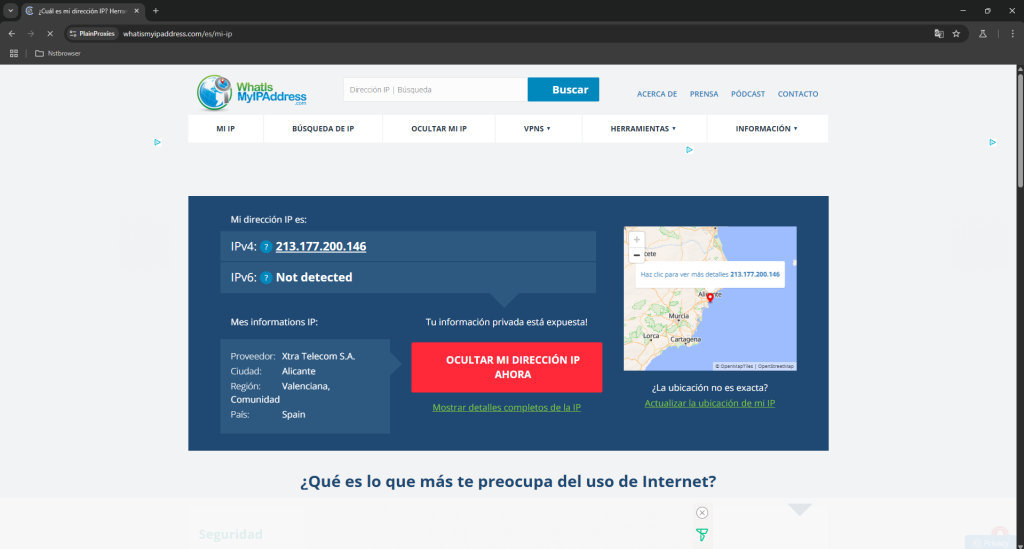The height and width of the screenshot is (549, 1024).
Task: Click the green ad provider icon at bottom
Action: [x=702, y=535]
